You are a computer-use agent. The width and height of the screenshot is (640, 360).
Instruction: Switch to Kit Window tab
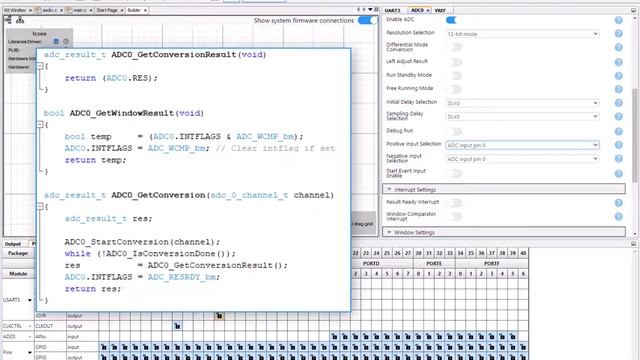tap(18, 10)
